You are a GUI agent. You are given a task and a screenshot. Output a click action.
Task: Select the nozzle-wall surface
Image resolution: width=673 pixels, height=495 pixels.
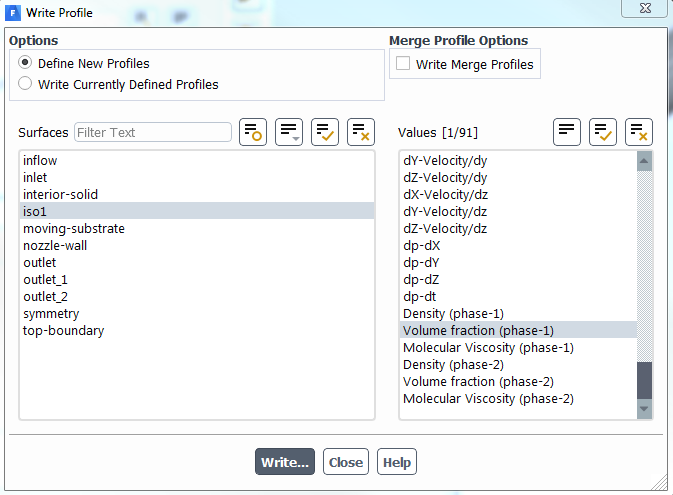click(x=197, y=246)
